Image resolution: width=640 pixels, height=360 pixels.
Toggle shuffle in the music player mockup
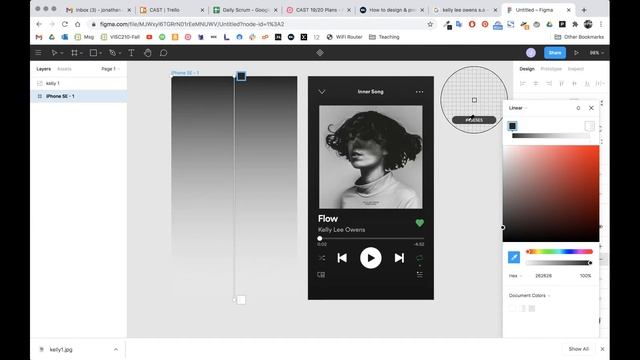pyautogui.click(x=322, y=258)
